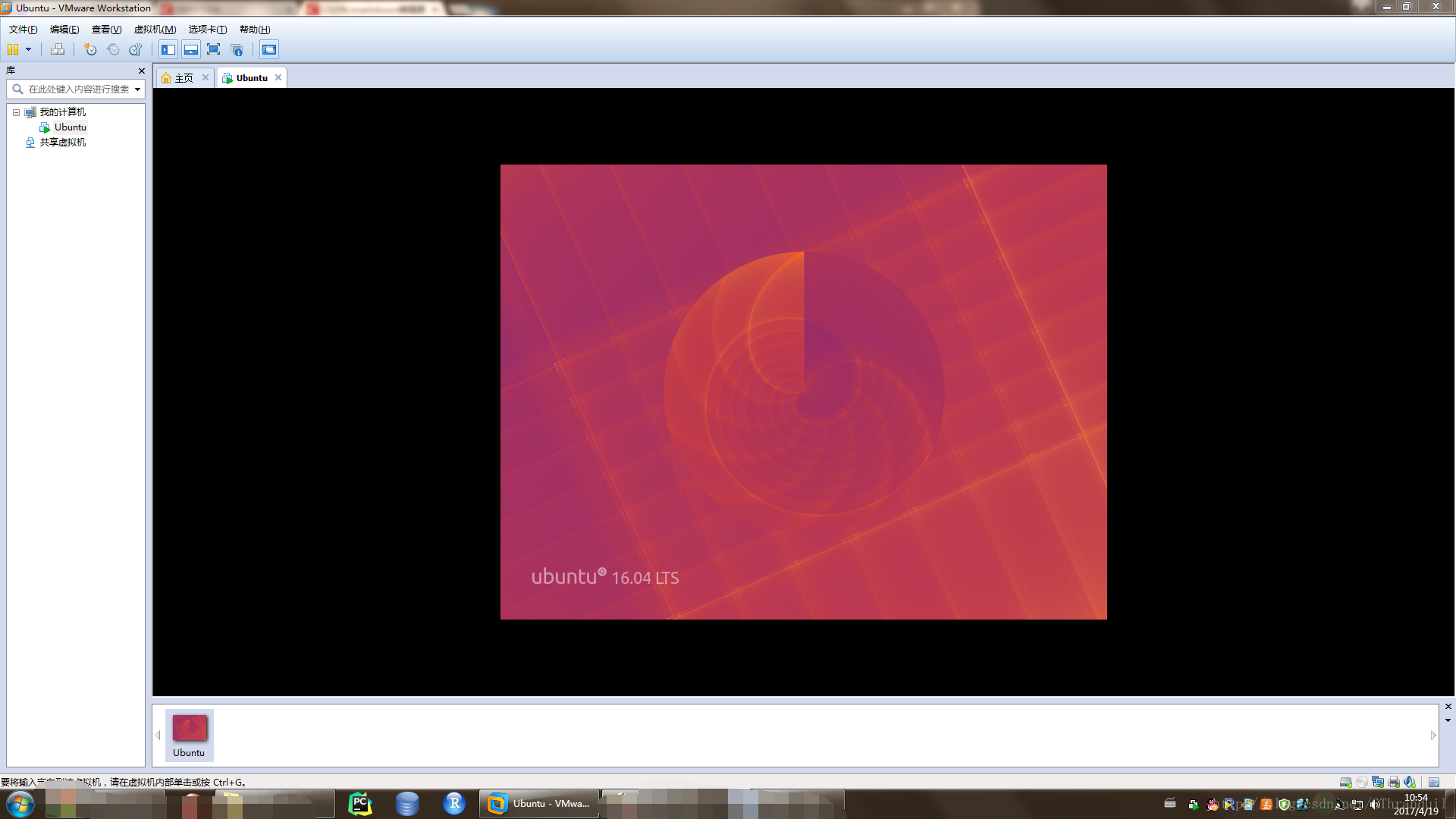Click inside the Ubuntu VM splash screen
Image resolution: width=1456 pixels, height=819 pixels.
[x=804, y=392]
